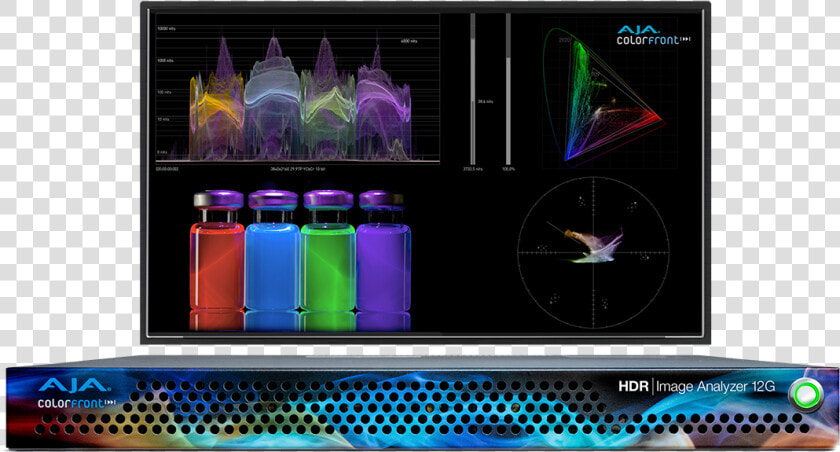Click the nits luminance level meter bar
Viewport: 840px width, 452px height.
tap(472, 89)
